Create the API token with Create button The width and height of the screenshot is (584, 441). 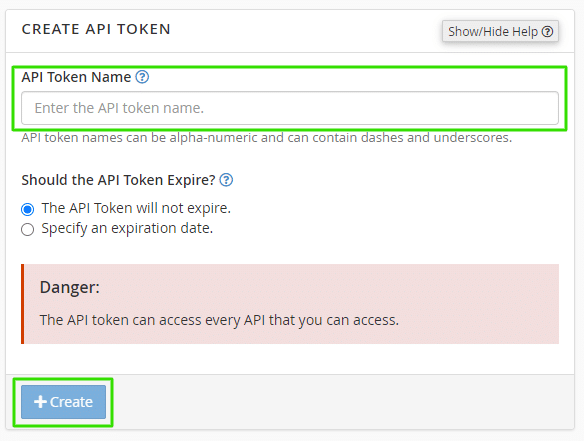(x=63, y=402)
